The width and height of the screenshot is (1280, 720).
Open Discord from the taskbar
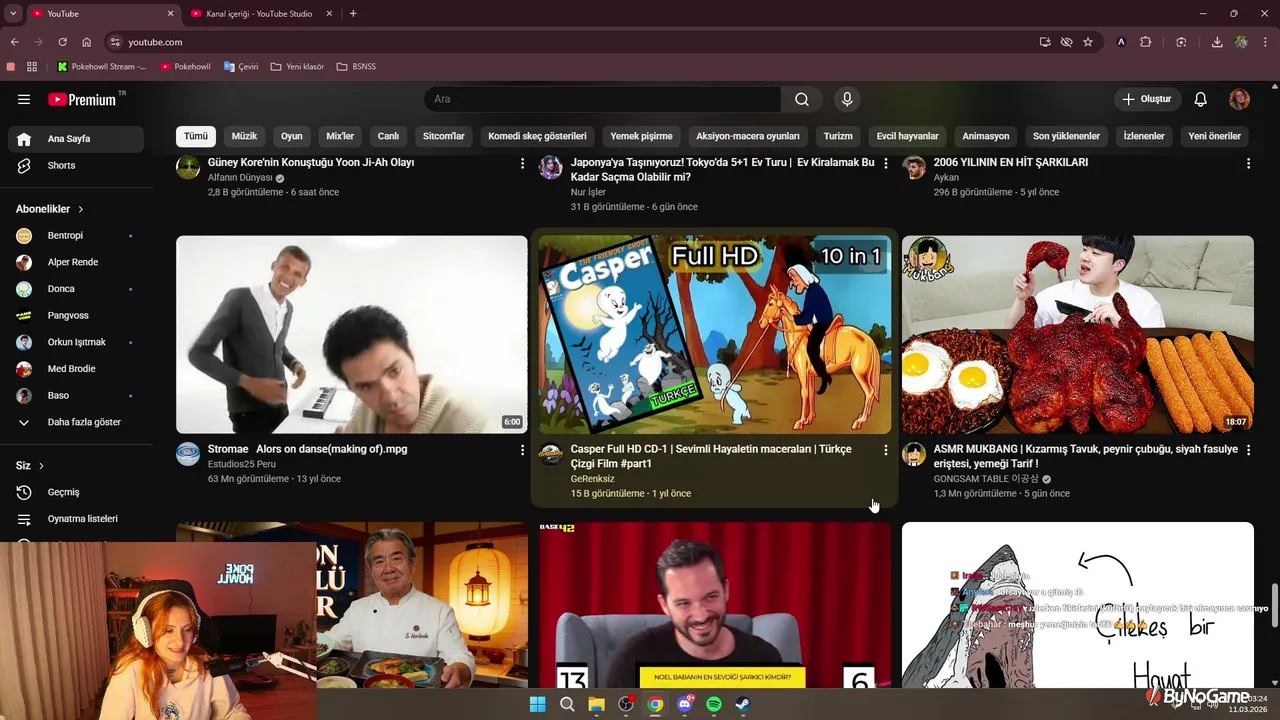tap(685, 704)
